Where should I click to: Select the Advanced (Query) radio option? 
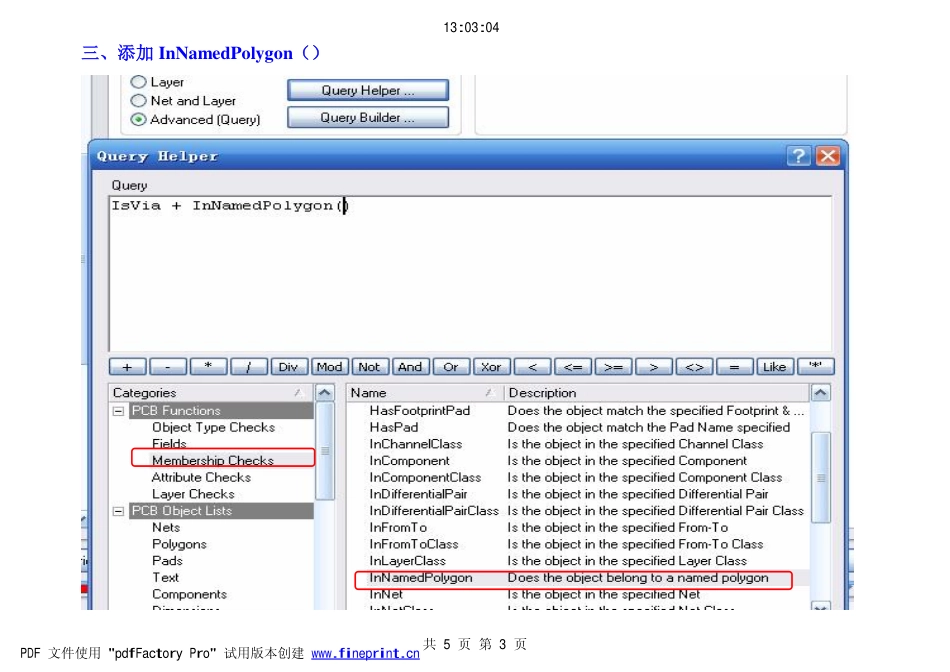pyautogui.click(x=139, y=119)
